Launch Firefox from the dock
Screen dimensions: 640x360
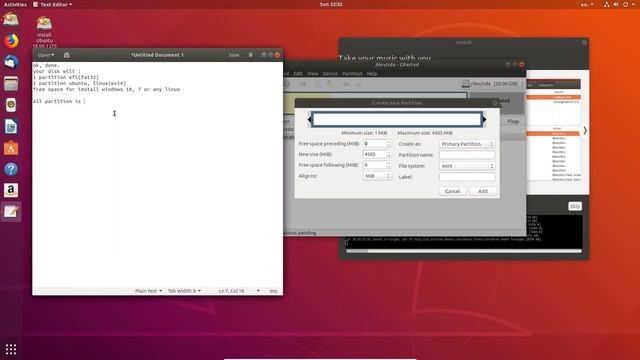11,41
